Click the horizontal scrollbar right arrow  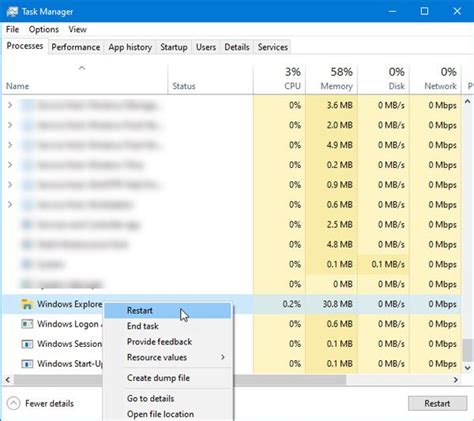[456, 380]
